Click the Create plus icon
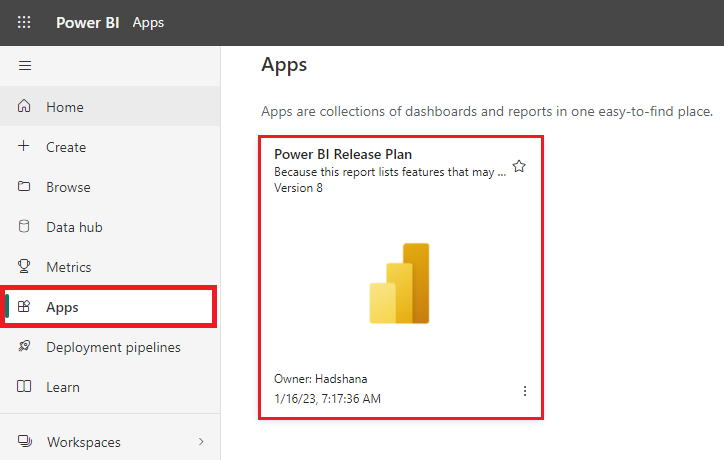724x460 pixels. coord(24,146)
